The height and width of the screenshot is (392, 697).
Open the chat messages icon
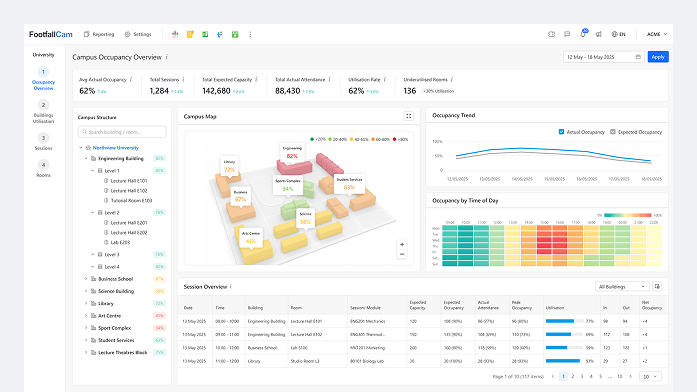[567, 34]
